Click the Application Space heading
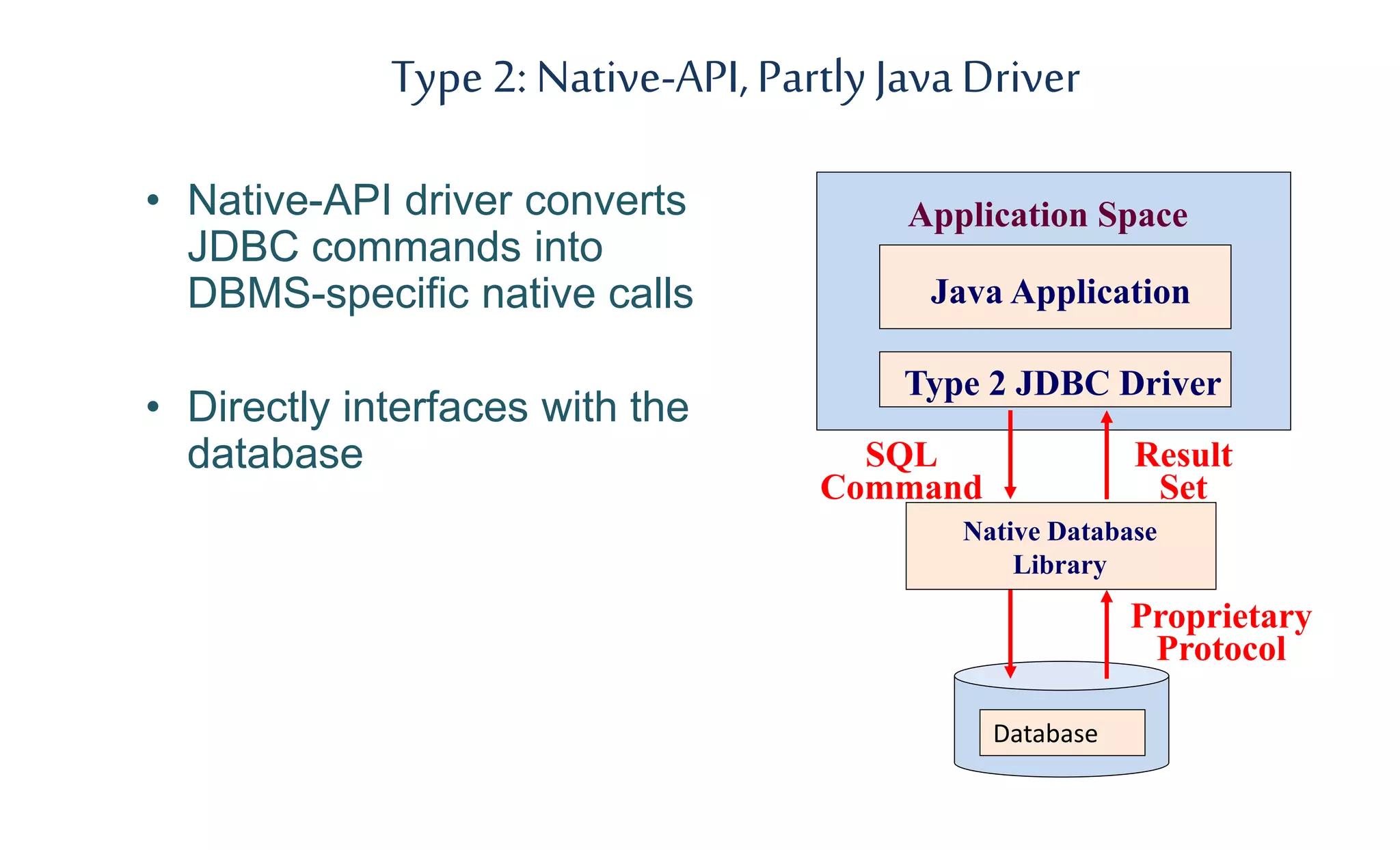Viewport: 1400px width, 850px height. pos(1048,215)
